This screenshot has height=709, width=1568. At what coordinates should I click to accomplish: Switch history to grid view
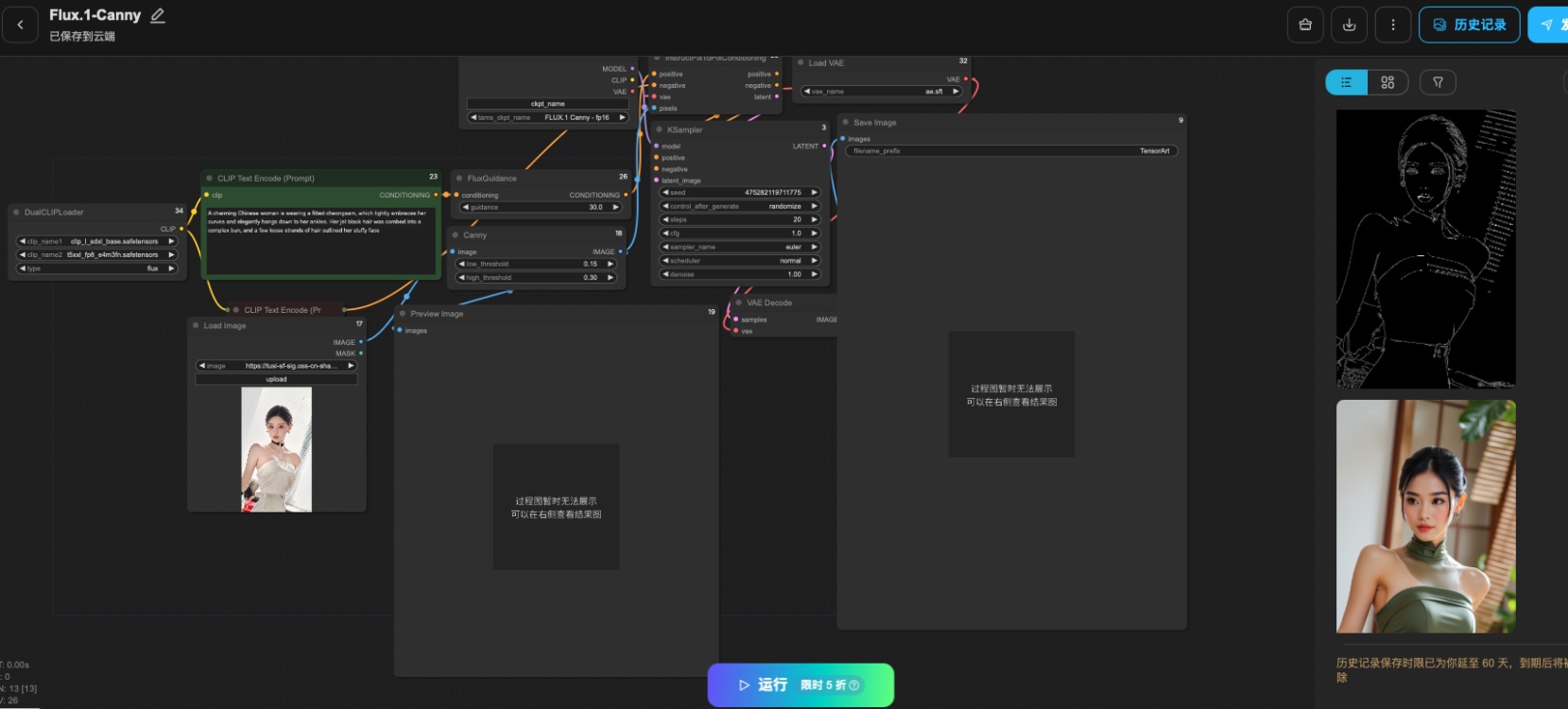point(1387,82)
